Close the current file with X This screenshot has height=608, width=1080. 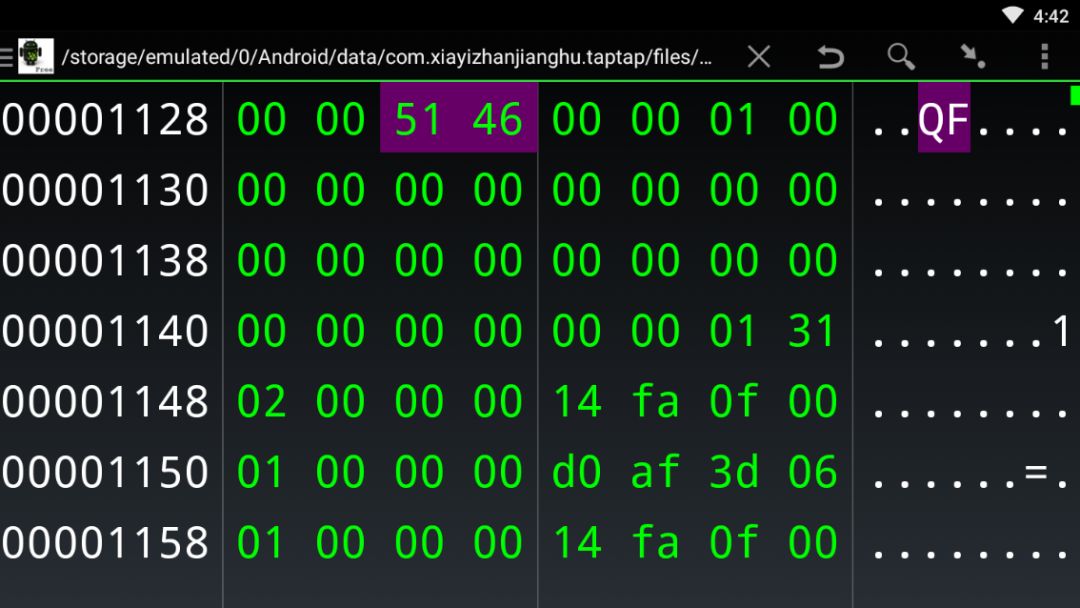[x=758, y=56]
